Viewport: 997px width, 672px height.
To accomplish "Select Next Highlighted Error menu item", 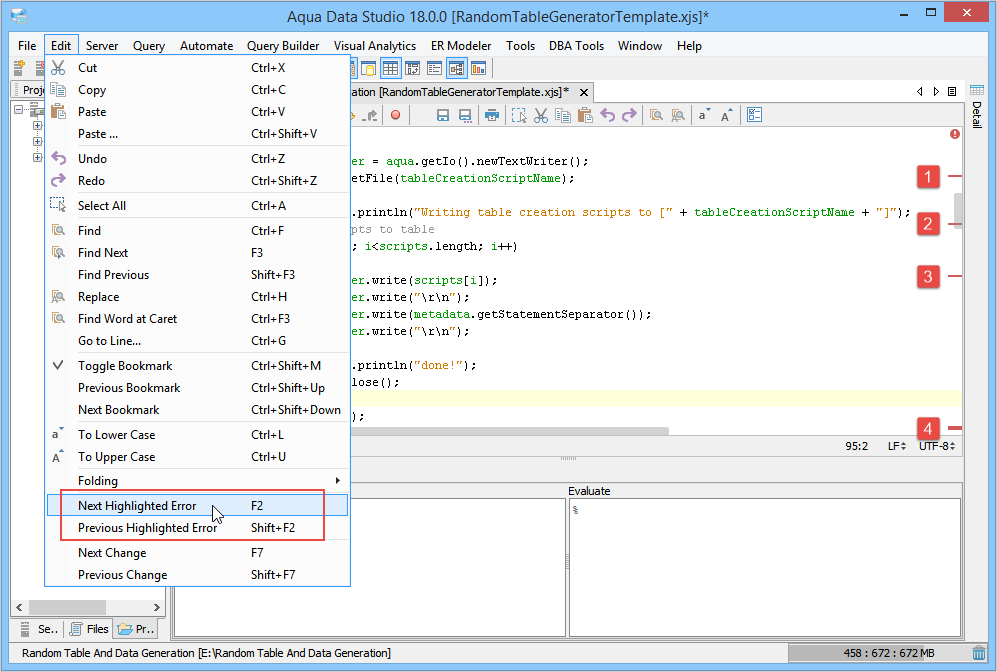I will 137,506.
